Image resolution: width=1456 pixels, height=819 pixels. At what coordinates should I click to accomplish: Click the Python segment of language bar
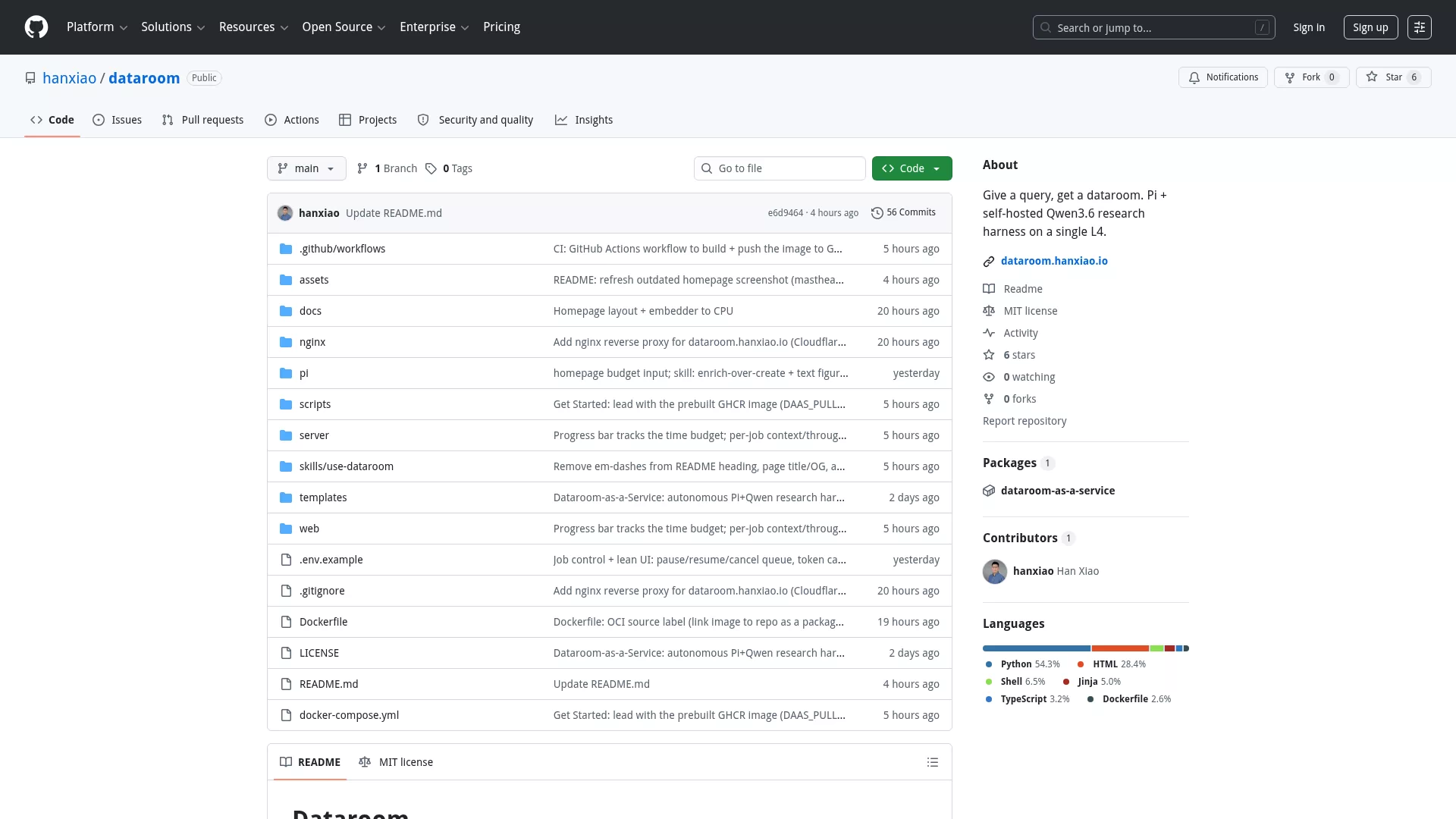pyautogui.click(x=1037, y=648)
